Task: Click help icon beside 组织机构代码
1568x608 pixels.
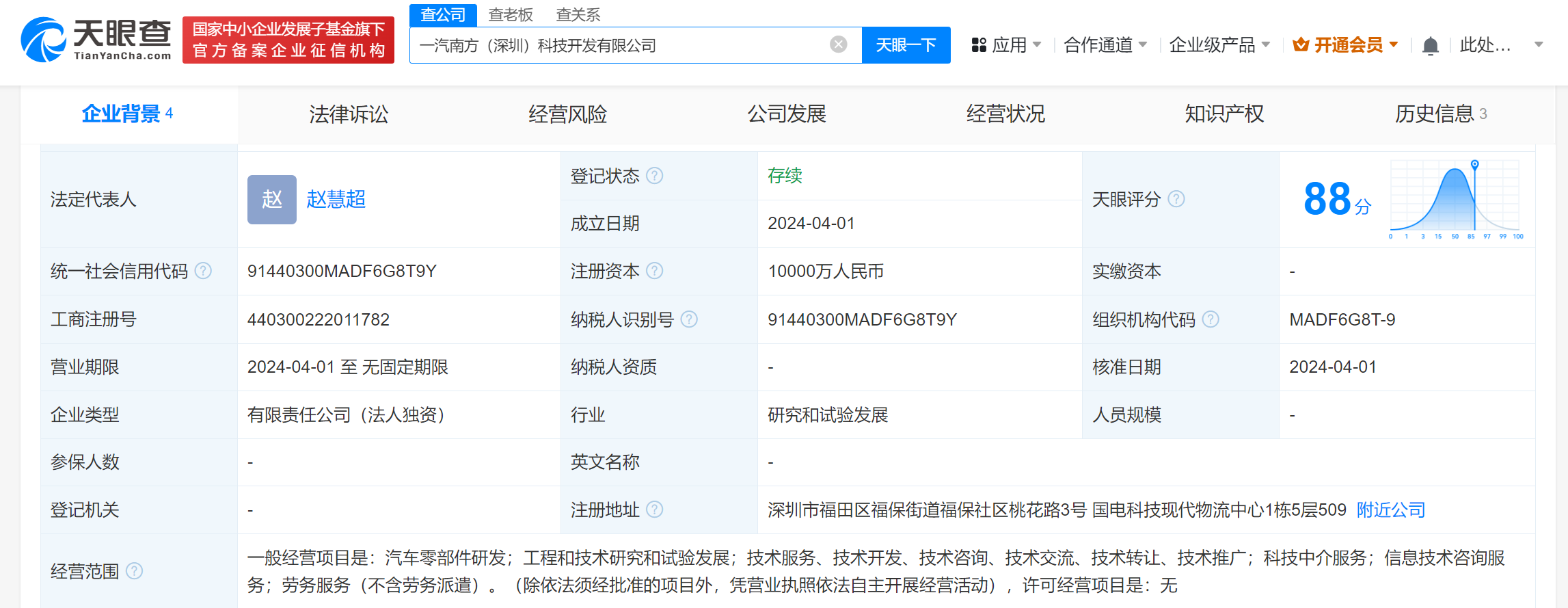Action: (x=1210, y=319)
